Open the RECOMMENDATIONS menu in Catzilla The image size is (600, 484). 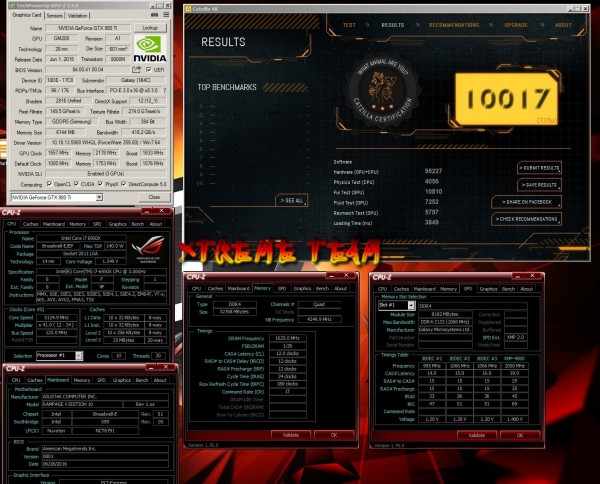[454, 25]
